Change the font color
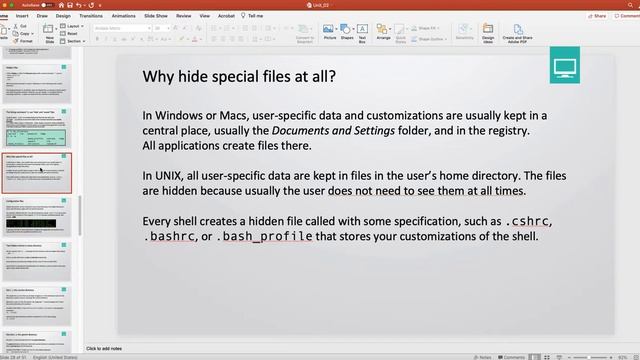Screen dimensions: 640x360 (x=195, y=39)
